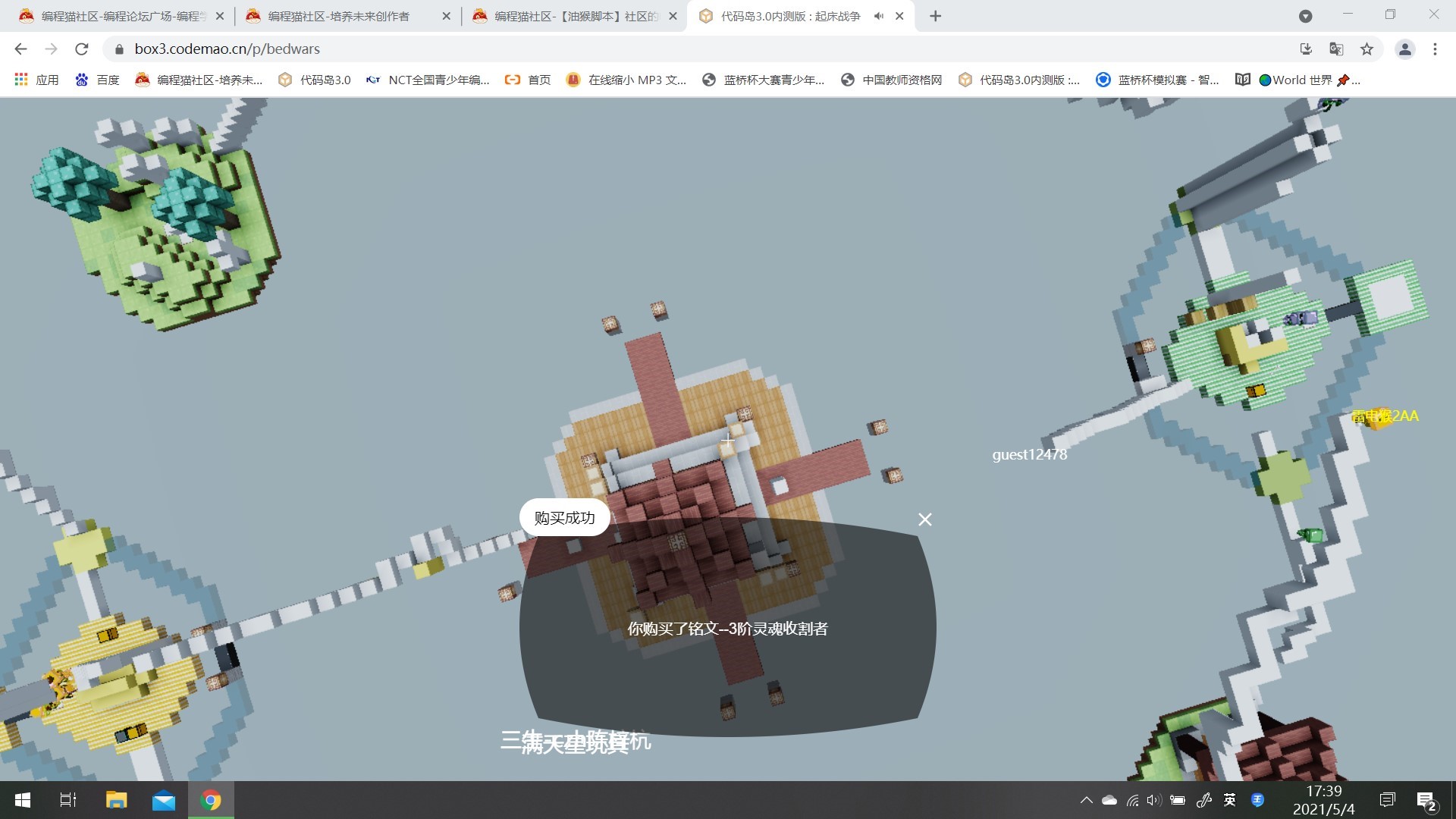Open the Wi-Fi network tray icon
This screenshot has width=1456, height=819.
(1132, 800)
